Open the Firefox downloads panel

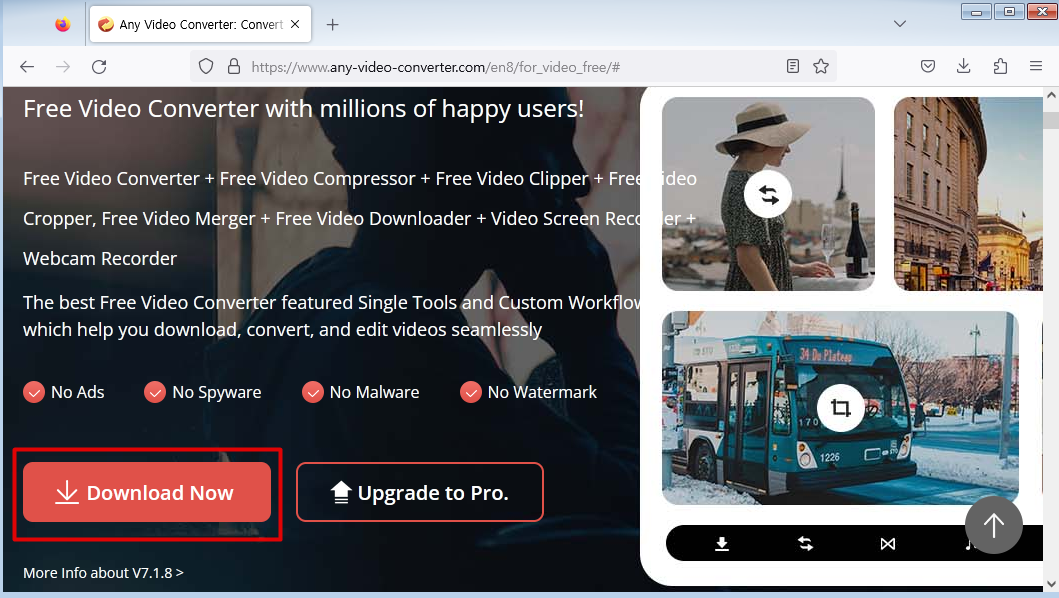(964, 66)
